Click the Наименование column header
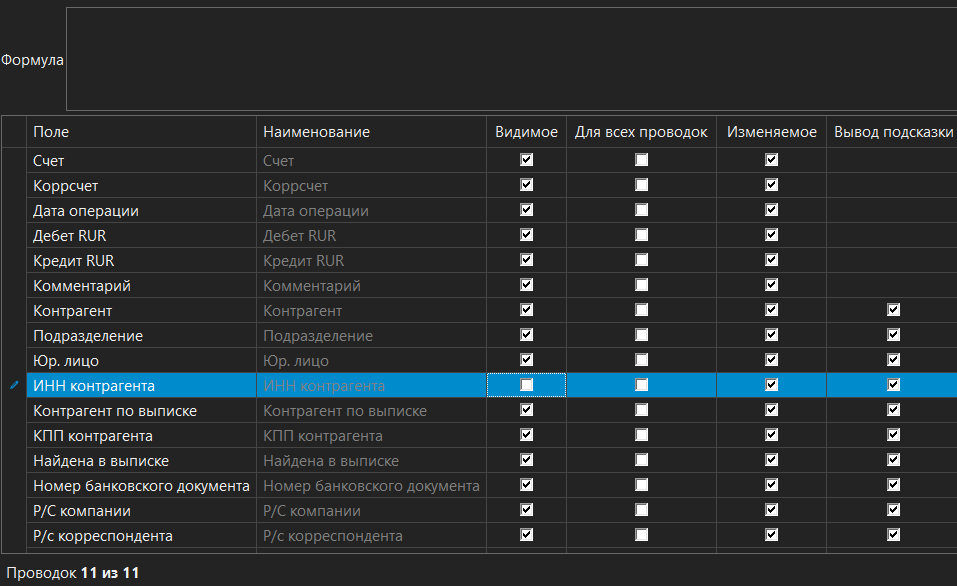 click(370, 132)
